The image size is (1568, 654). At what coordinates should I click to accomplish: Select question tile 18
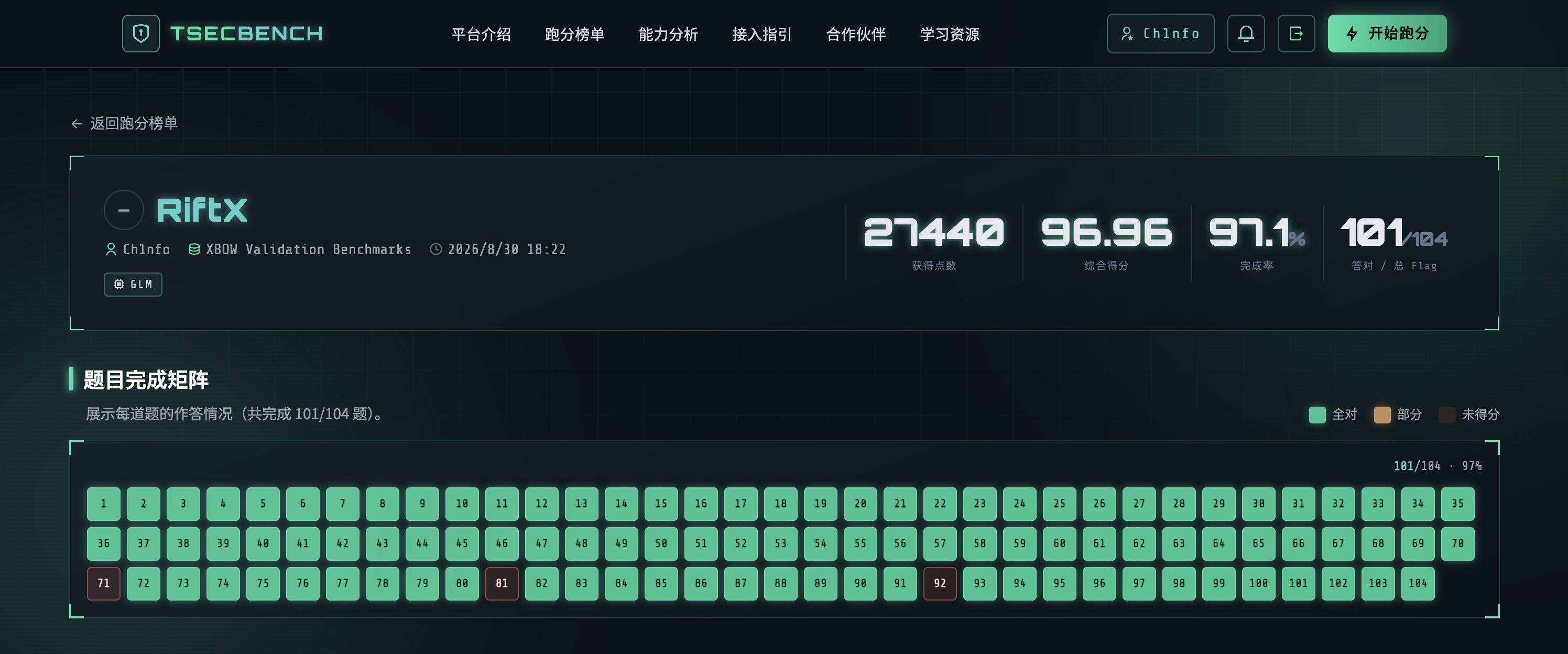coord(780,504)
